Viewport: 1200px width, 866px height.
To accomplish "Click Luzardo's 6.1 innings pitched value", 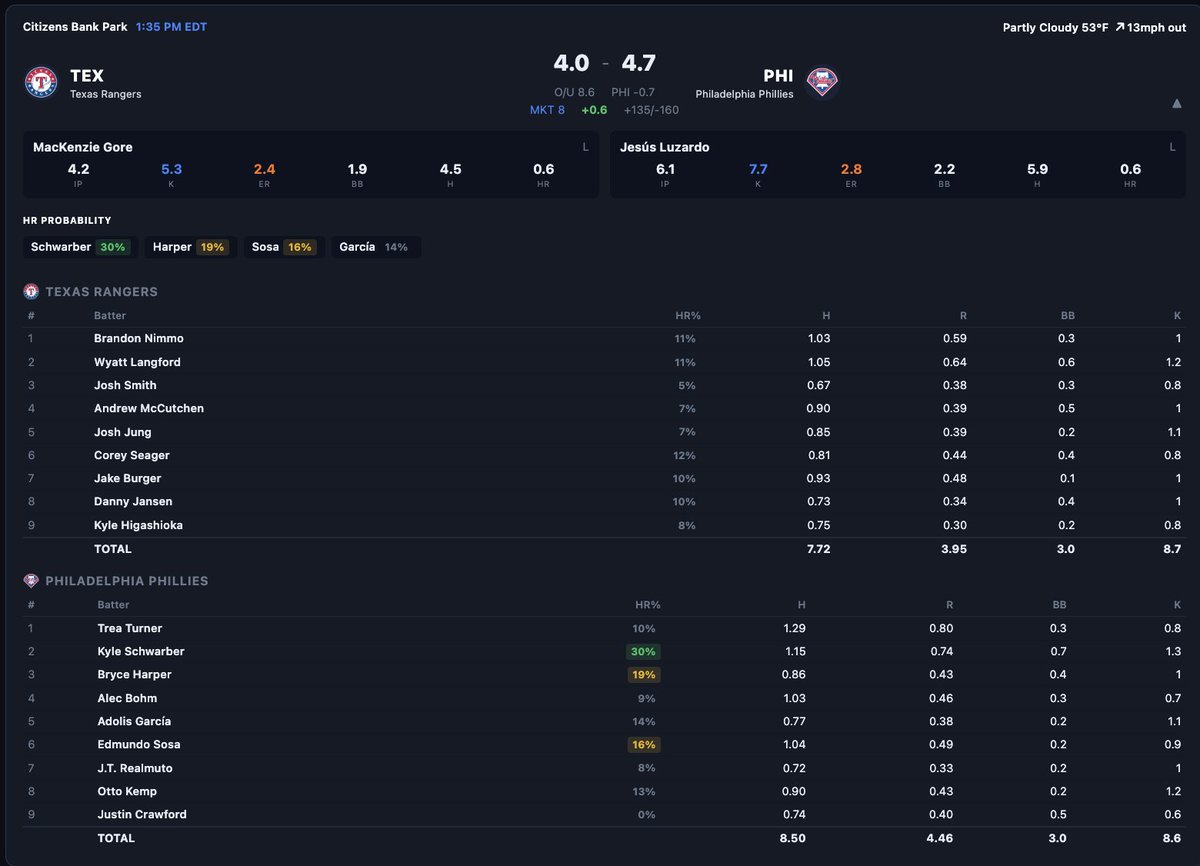I will [665, 169].
